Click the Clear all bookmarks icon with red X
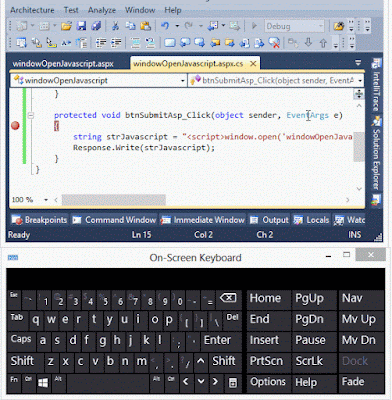This screenshot has height=400, width=392. (274, 43)
